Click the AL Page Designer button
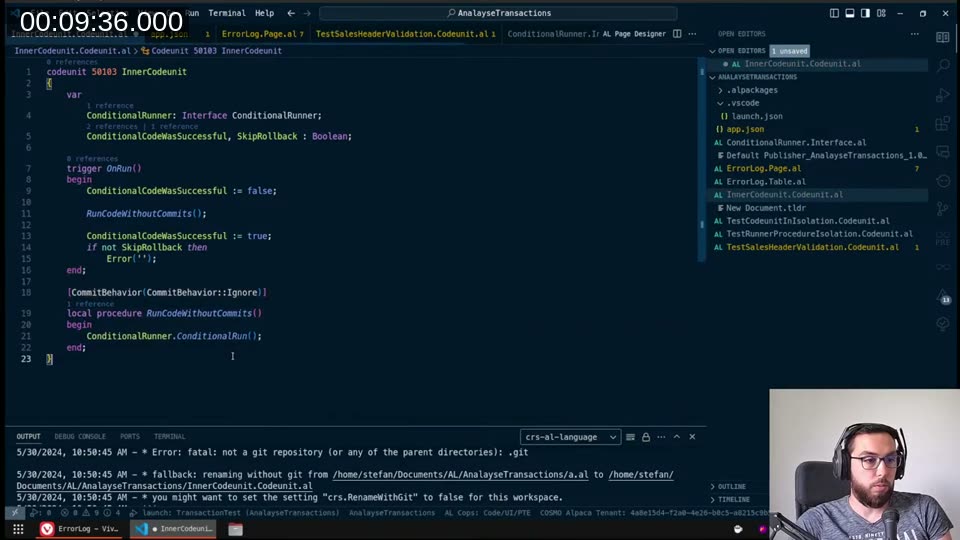960x540 pixels. pyautogui.click(x=634, y=34)
